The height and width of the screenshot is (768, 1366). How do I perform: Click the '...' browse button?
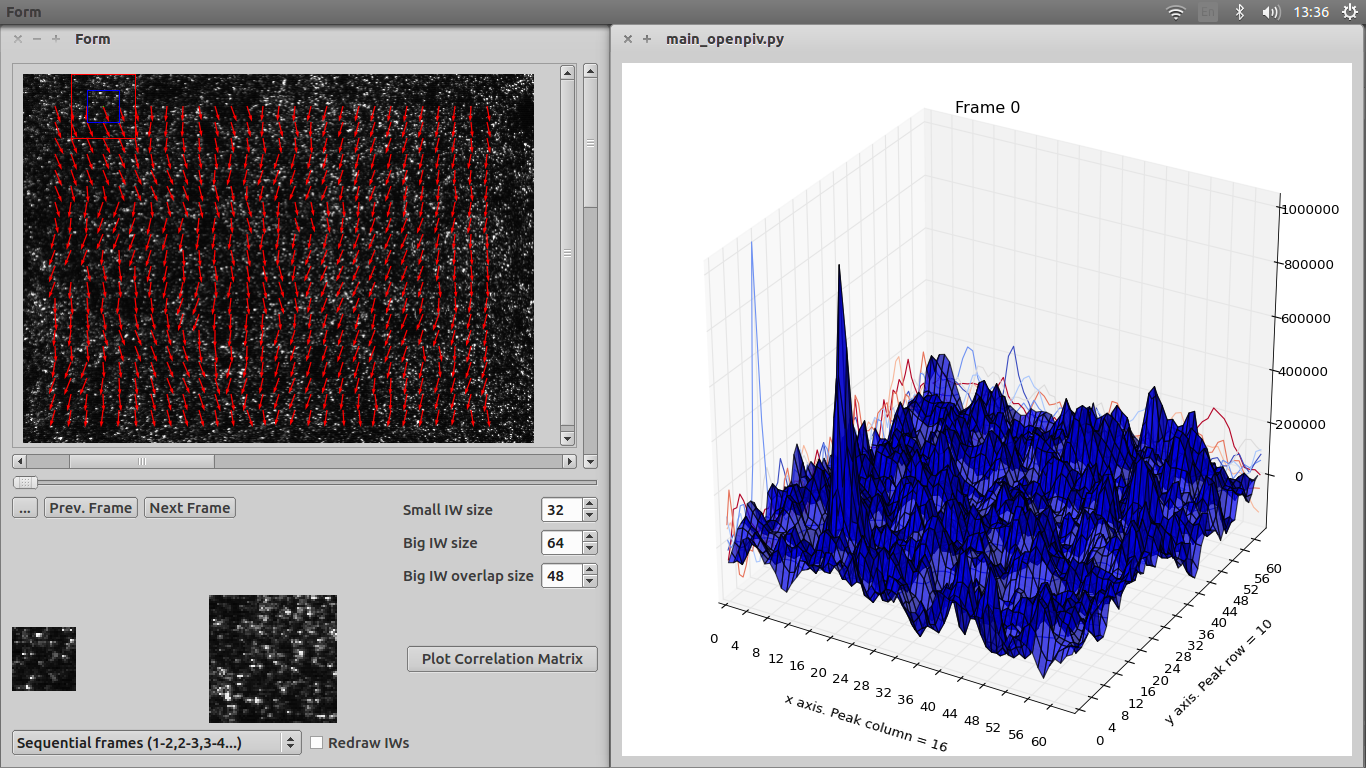click(x=26, y=508)
